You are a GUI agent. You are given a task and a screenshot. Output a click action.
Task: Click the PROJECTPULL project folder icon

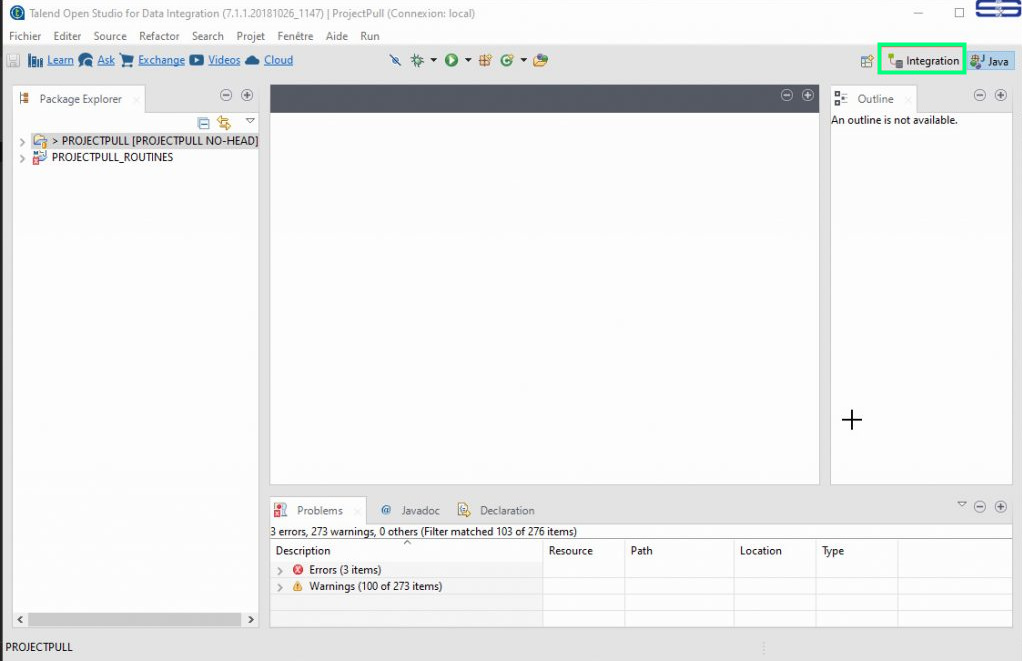40,141
